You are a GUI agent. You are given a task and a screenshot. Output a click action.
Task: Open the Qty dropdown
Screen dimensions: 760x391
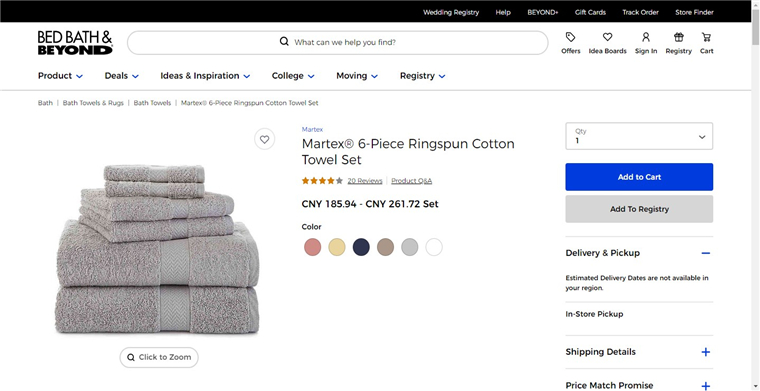pyautogui.click(x=639, y=136)
